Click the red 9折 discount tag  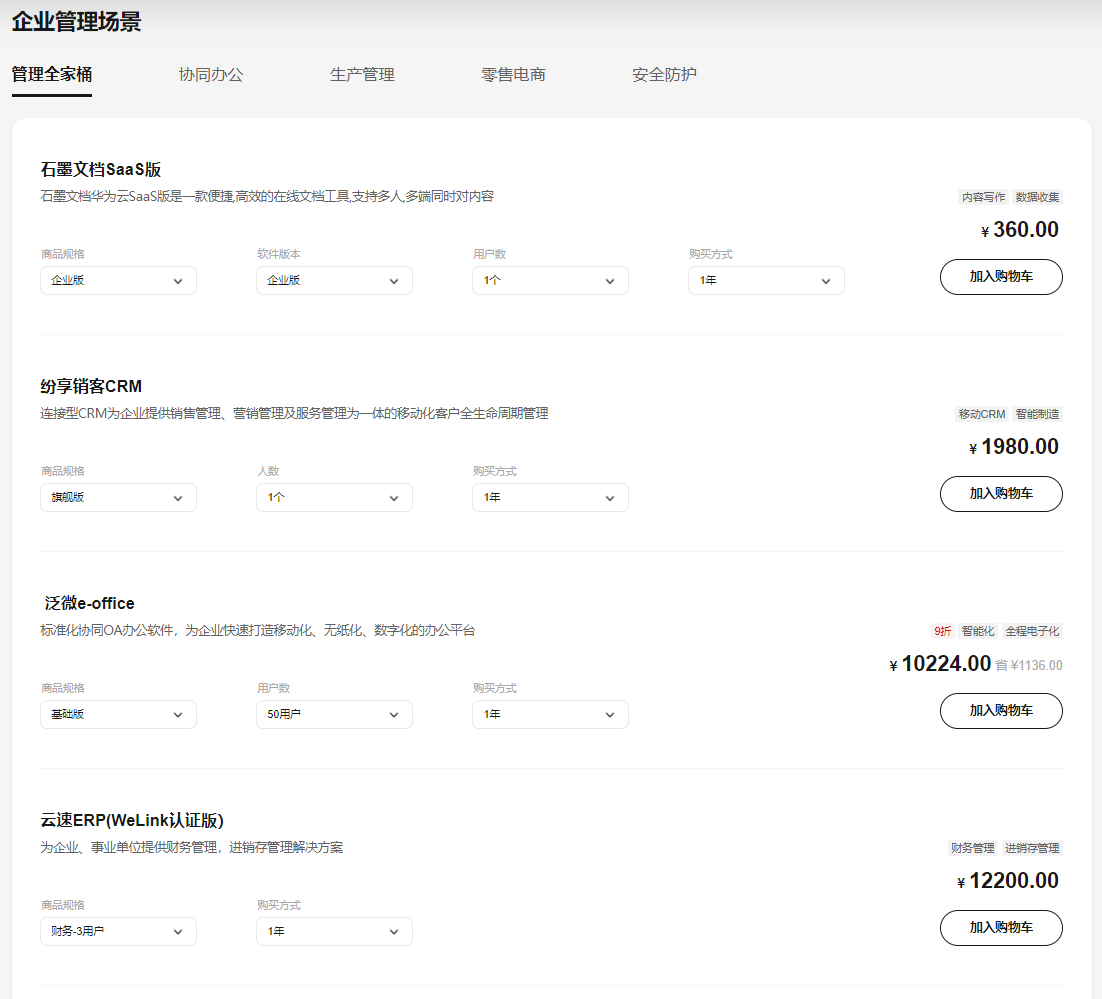tap(942, 631)
